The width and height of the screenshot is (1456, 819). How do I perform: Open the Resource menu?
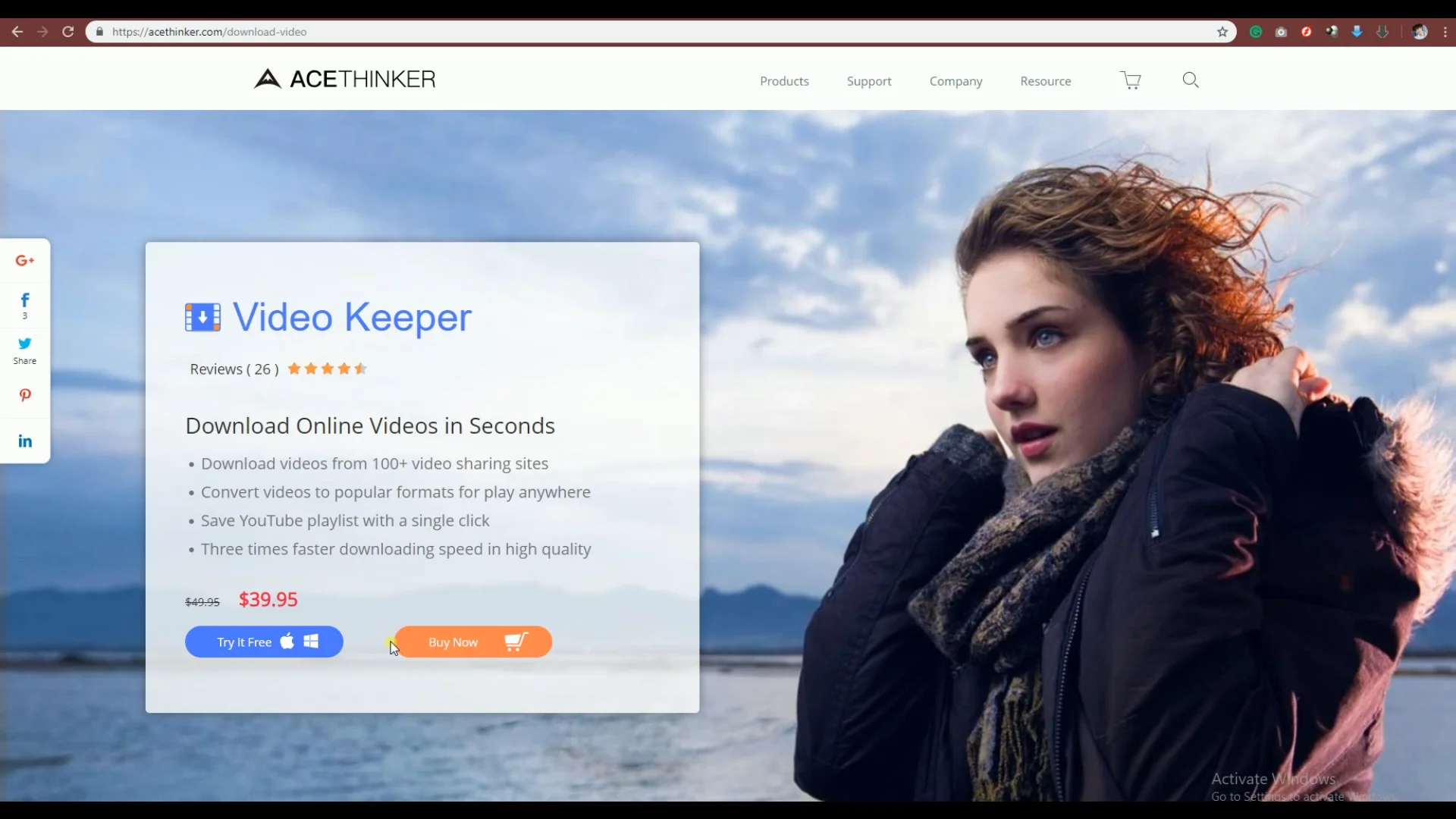point(1045,81)
